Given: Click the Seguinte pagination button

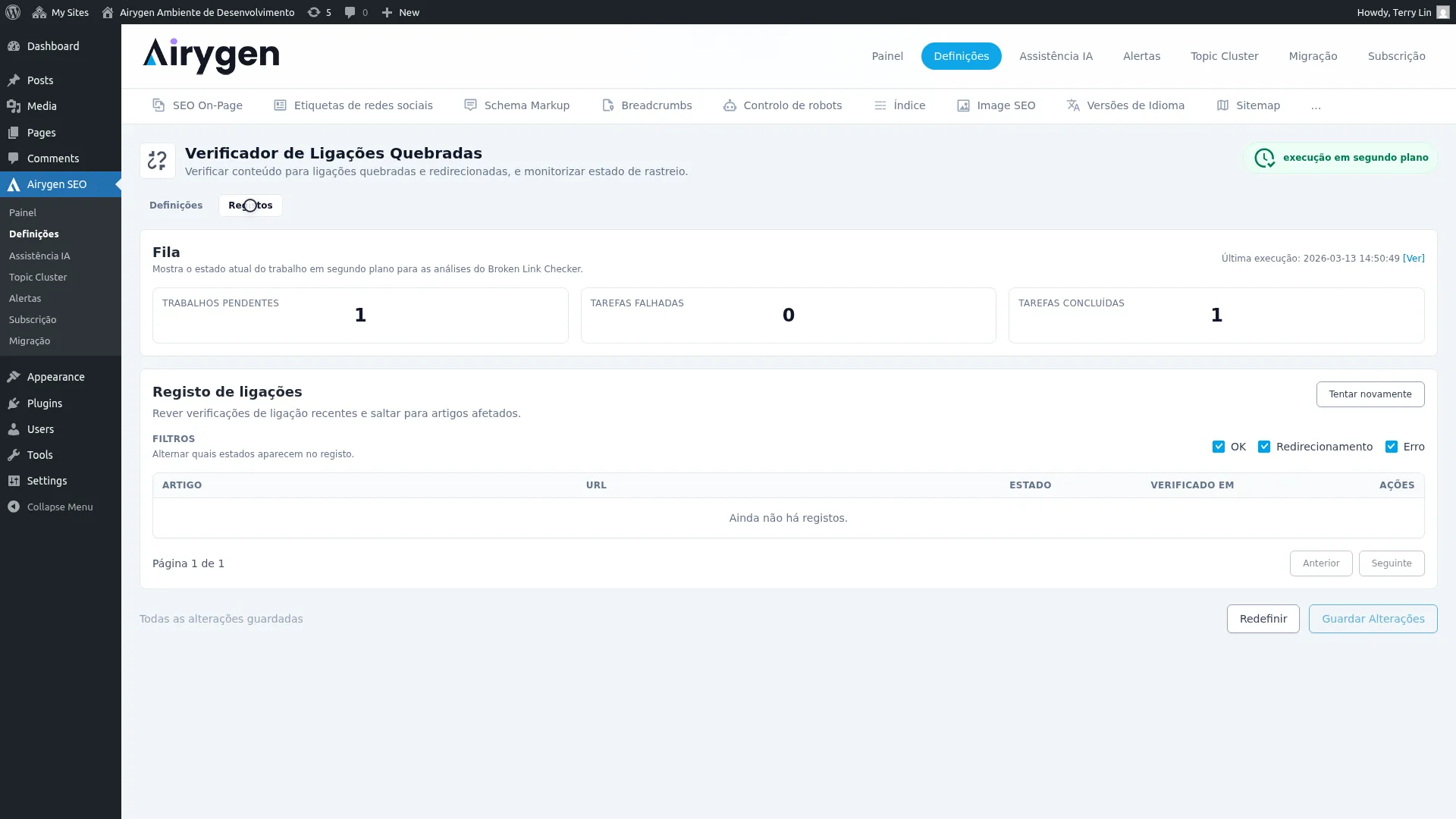Looking at the screenshot, I should pyautogui.click(x=1391, y=563).
